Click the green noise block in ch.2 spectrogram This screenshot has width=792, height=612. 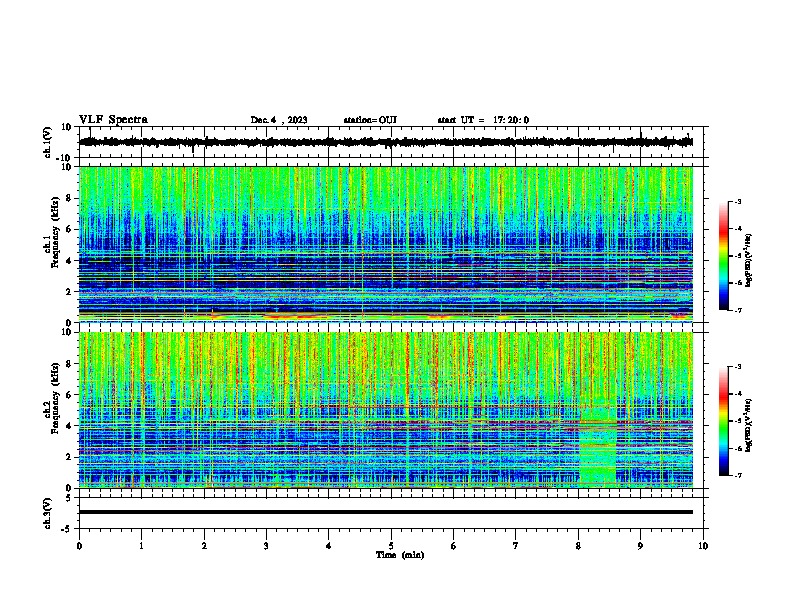point(598,444)
